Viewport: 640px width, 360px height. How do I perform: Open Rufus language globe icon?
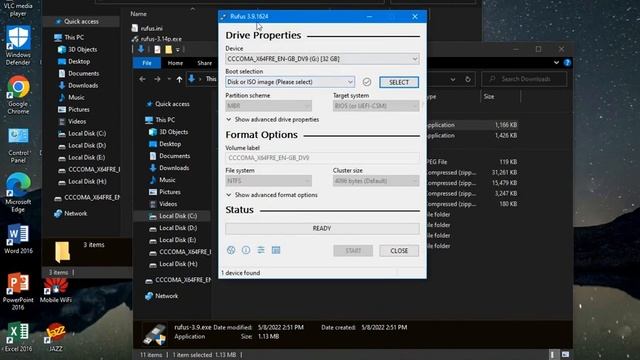(231, 250)
